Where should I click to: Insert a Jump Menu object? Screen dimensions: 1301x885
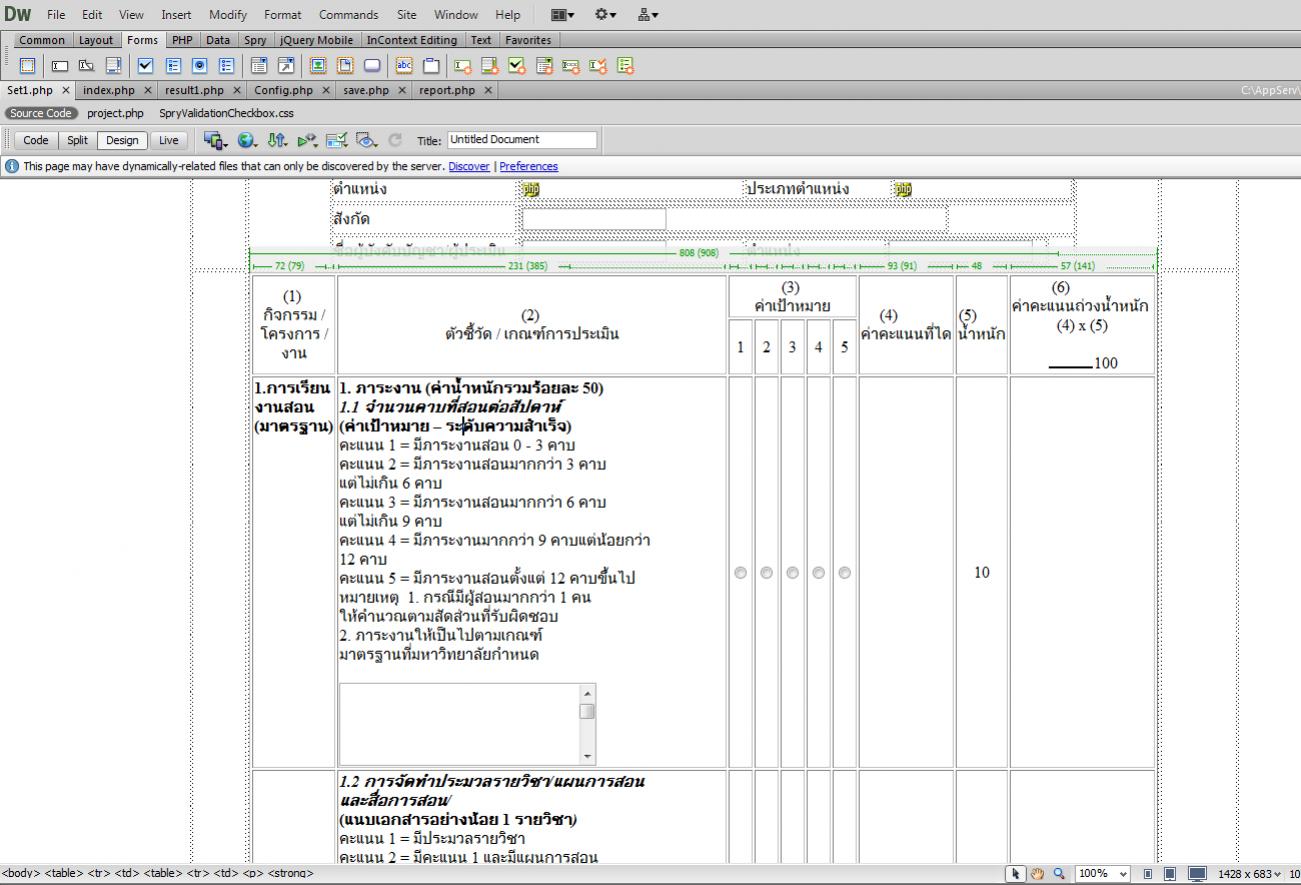tap(286, 65)
